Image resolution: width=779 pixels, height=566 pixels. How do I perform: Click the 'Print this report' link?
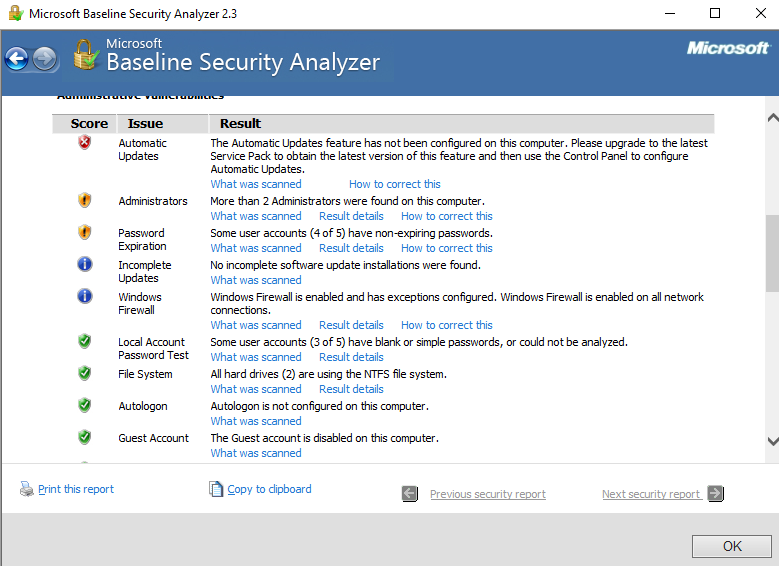coord(76,489)
